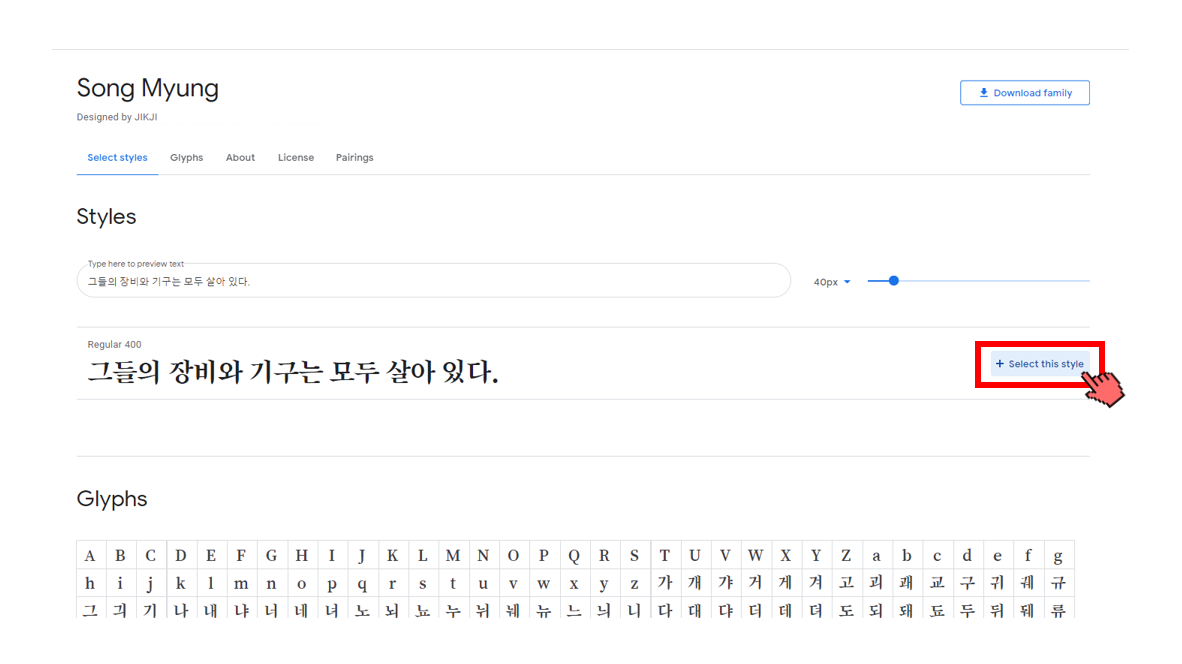Open the About tab
Image resolution: width=1182 pixels, height=664 pixels.
(240, 158)
